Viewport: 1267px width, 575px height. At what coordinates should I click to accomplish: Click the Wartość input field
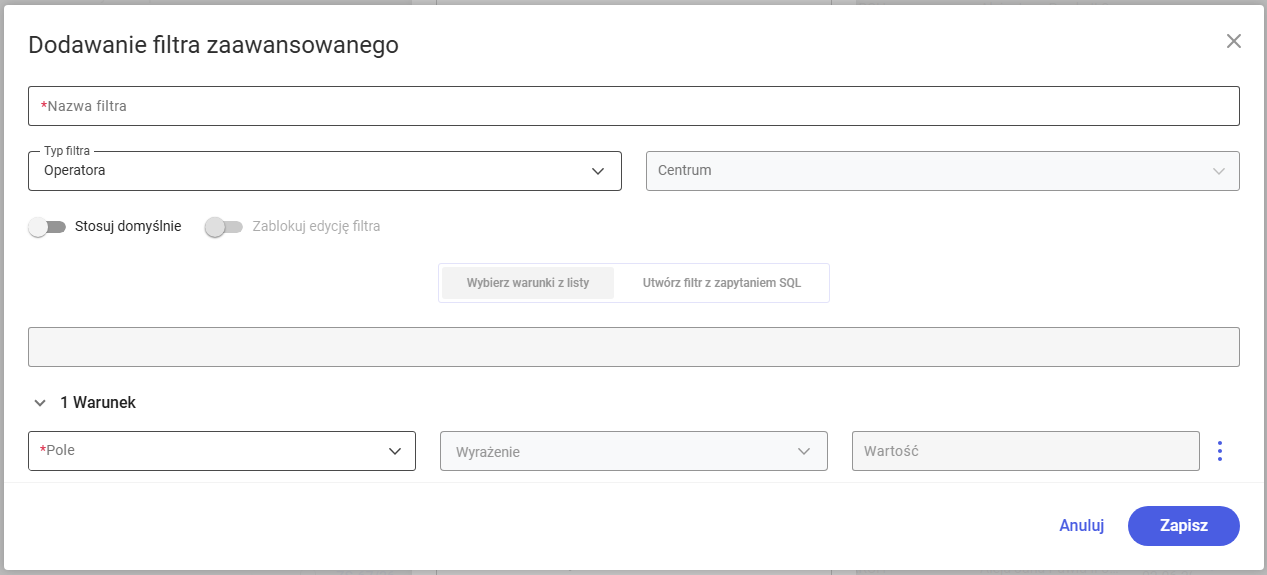[x=1026, y=451]
